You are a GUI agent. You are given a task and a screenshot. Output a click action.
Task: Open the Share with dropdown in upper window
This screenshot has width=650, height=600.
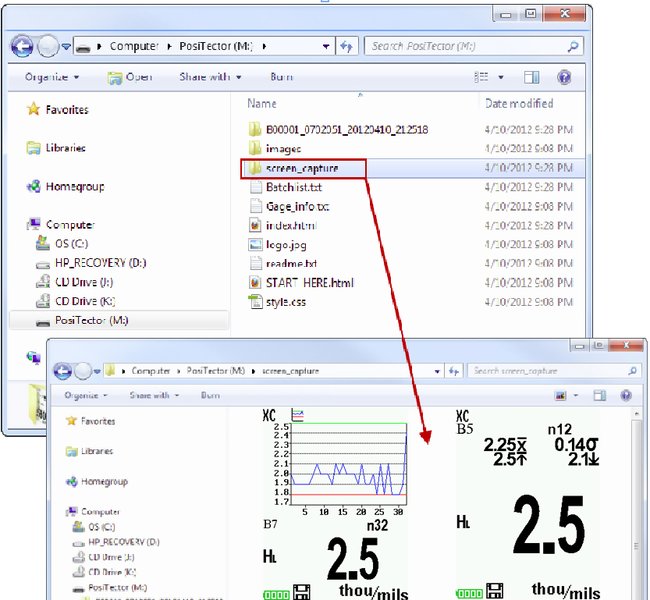(210, 77)
